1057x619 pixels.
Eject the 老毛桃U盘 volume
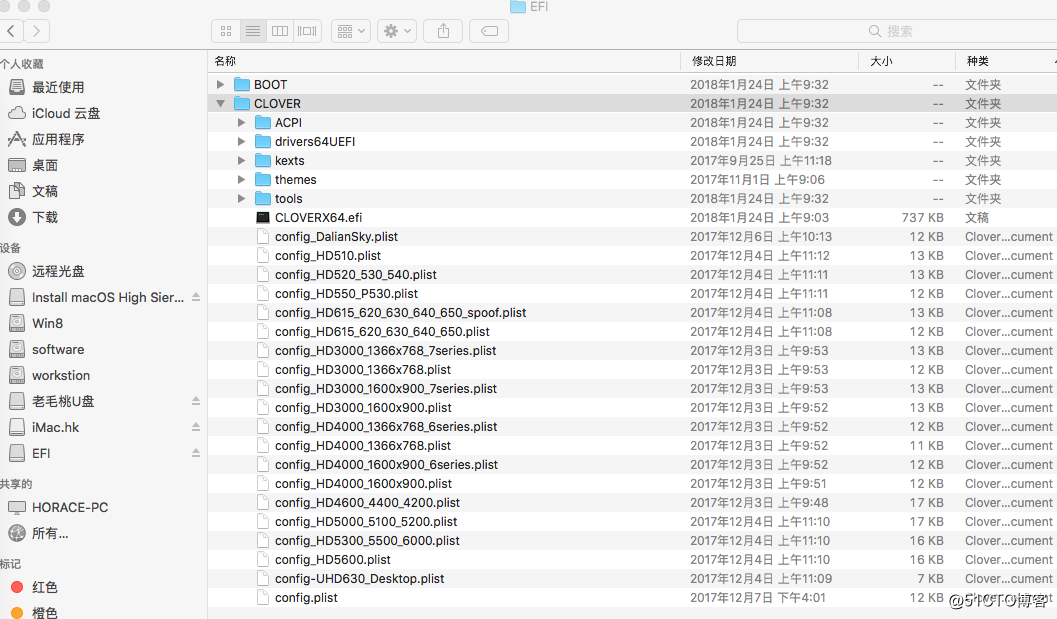point(196,401)
